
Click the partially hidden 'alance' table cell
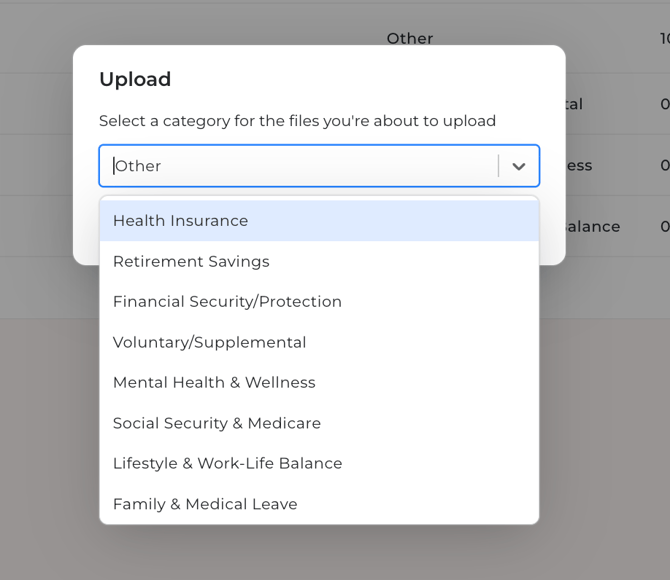tap(593, 227)
